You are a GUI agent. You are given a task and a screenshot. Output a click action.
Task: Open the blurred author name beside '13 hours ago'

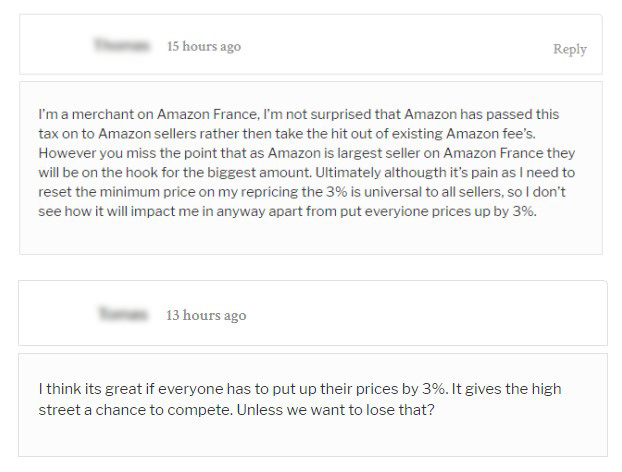click(123, 314)
